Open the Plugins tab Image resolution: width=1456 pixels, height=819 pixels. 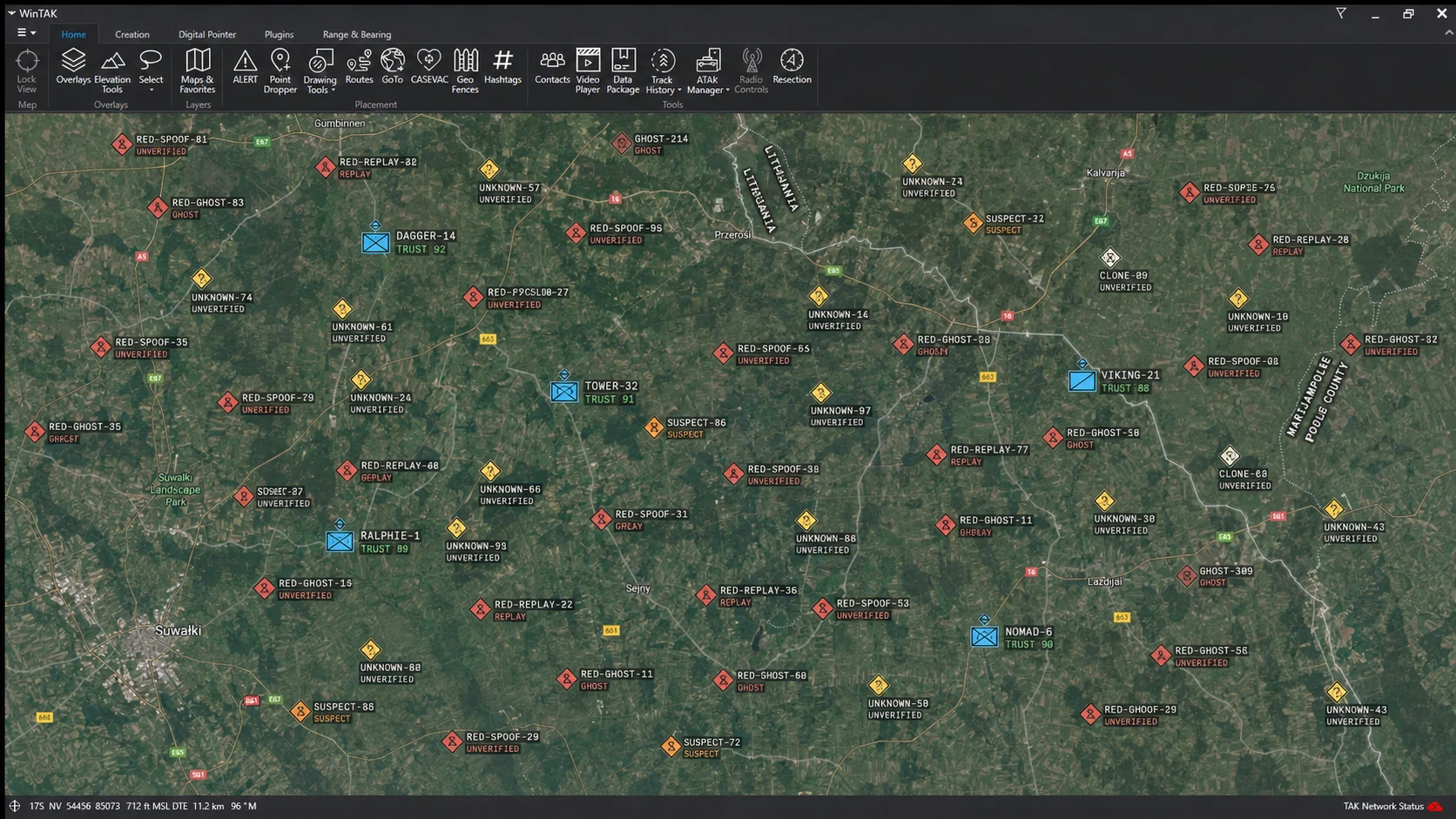pyautogui.click(x=279, y=35)
